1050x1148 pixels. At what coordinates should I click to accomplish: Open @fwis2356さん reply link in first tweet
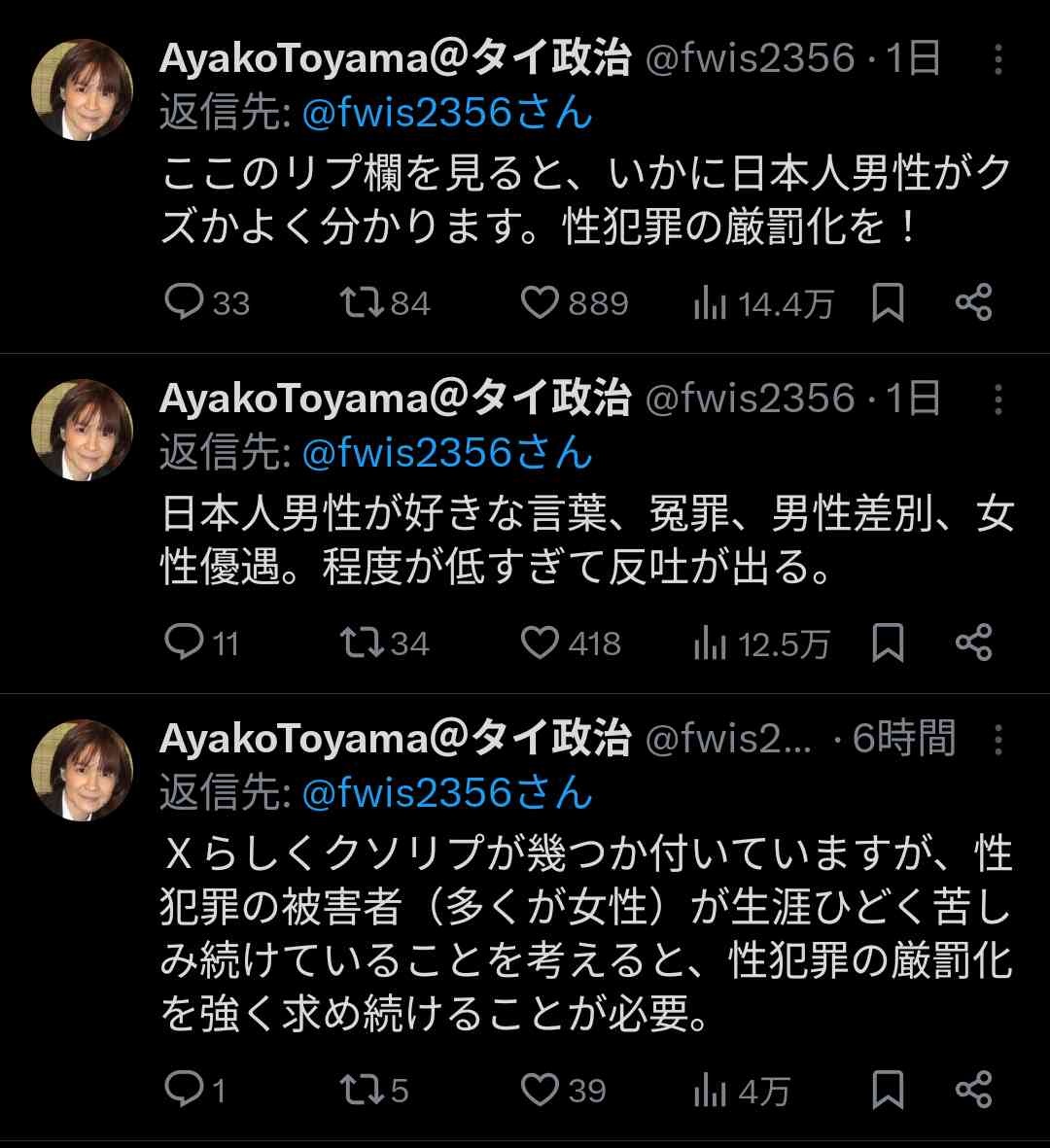point(447,114)
